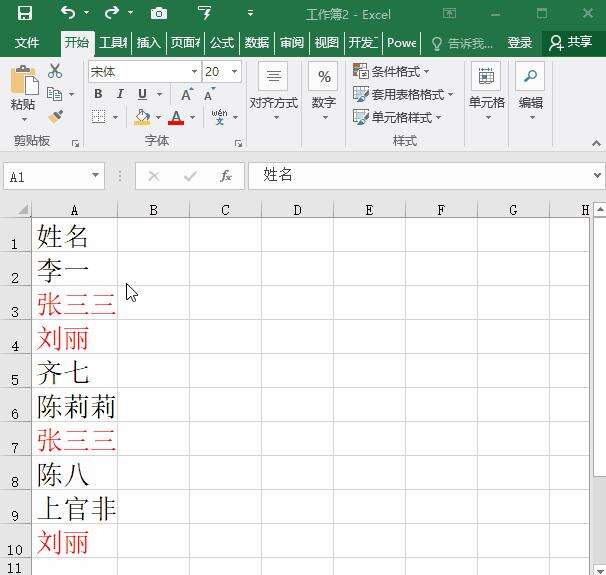
Task: Open the 条件格式 conditional formatting menu
Action: [391, 71]
